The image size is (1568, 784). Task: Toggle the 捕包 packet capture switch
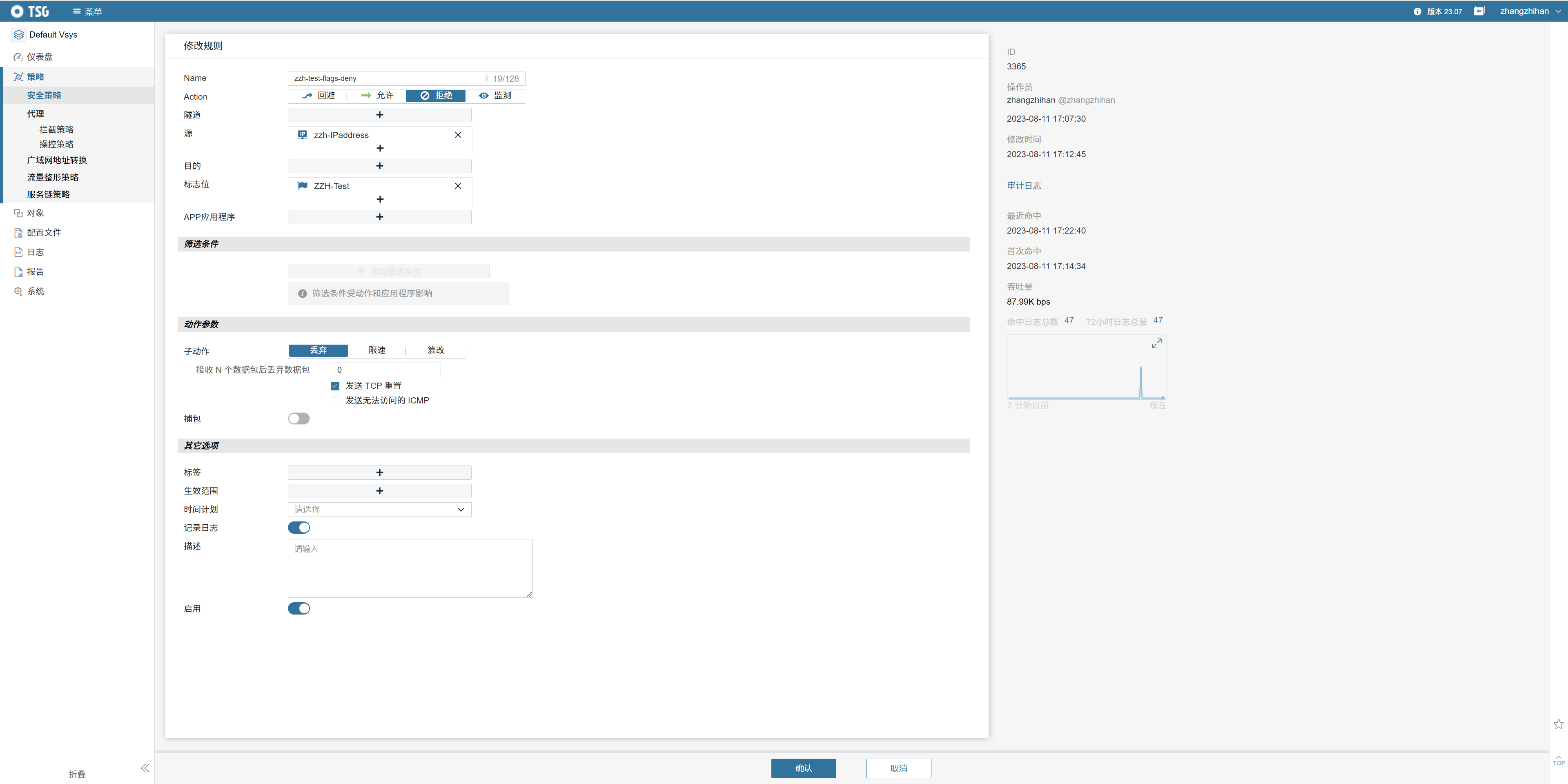click(x=299, y=419)
